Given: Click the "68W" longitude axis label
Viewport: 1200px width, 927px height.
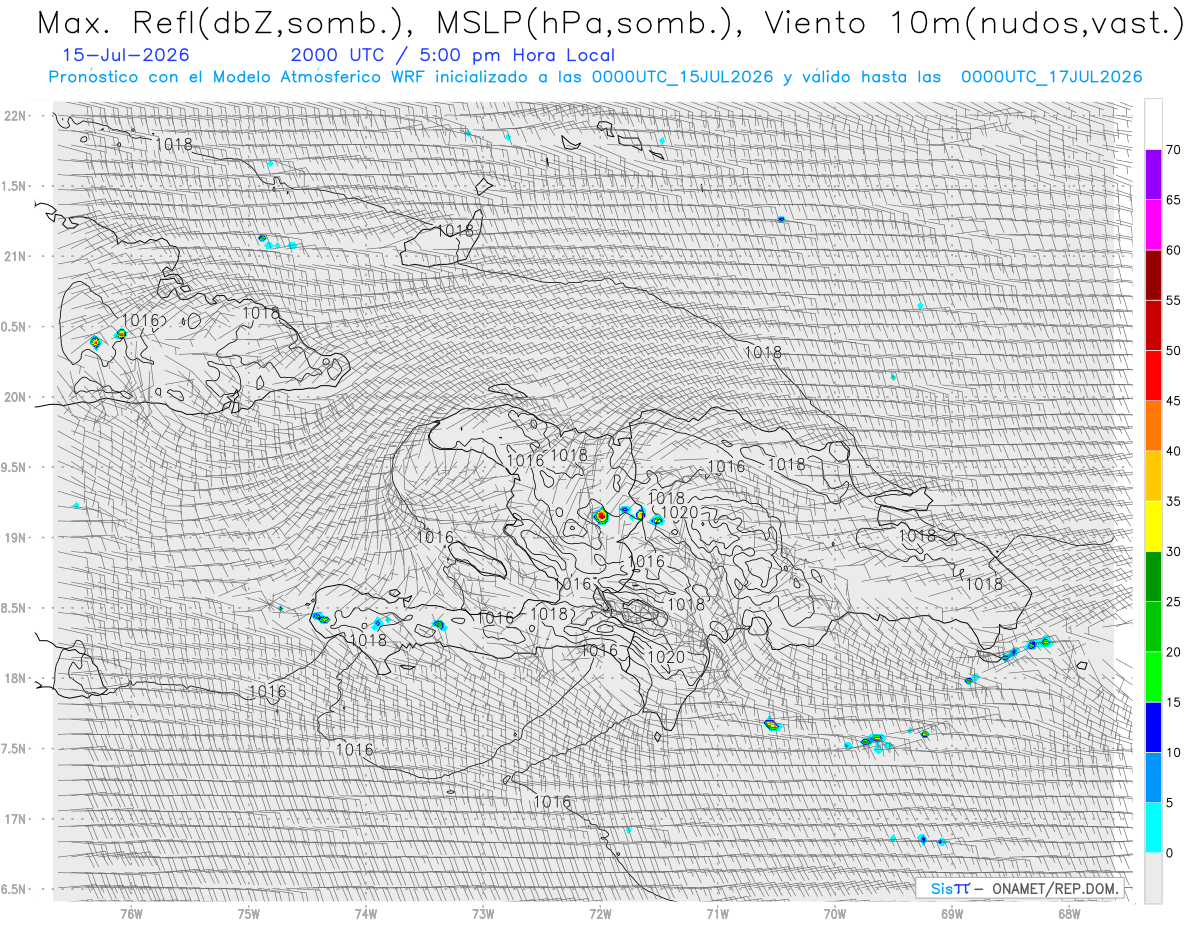Looking at the screenshot, I should point(1068,912).
